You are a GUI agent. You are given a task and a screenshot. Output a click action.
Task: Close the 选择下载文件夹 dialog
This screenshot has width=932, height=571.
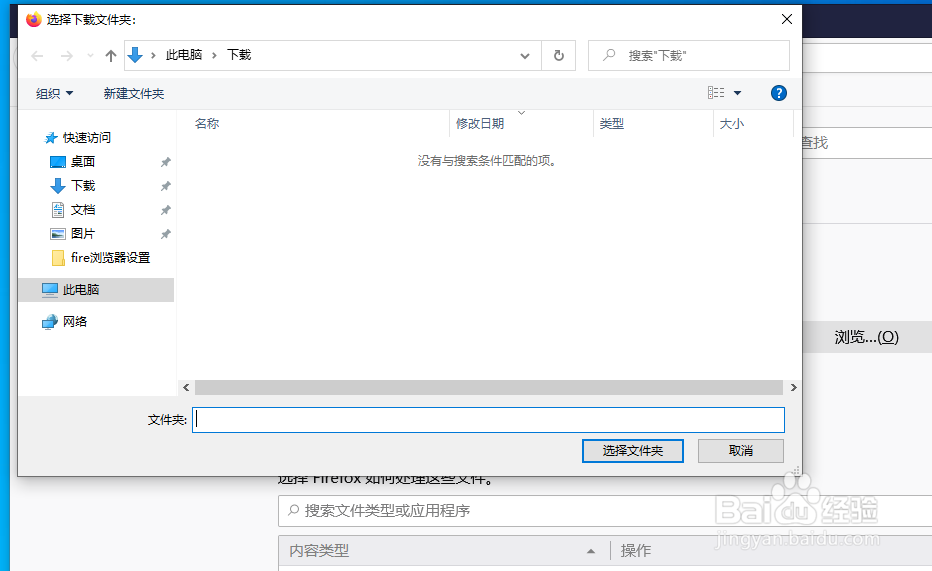coord(786,20)
